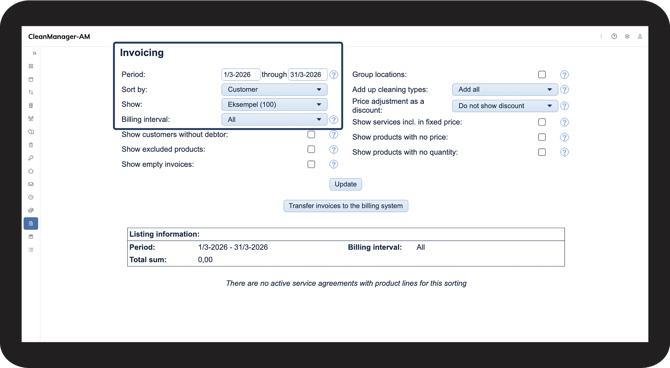
Task: Click the no active service agreements message
Action: pos(346,283)
